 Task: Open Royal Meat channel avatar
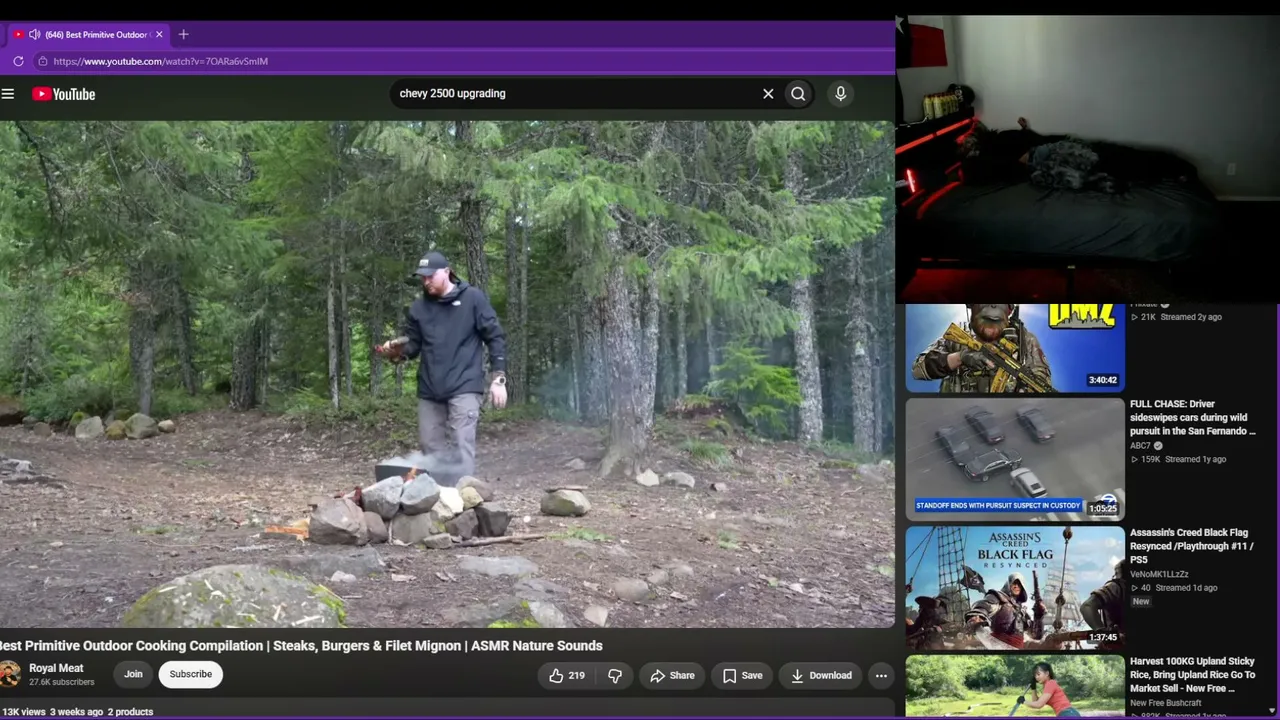[10, 674]
